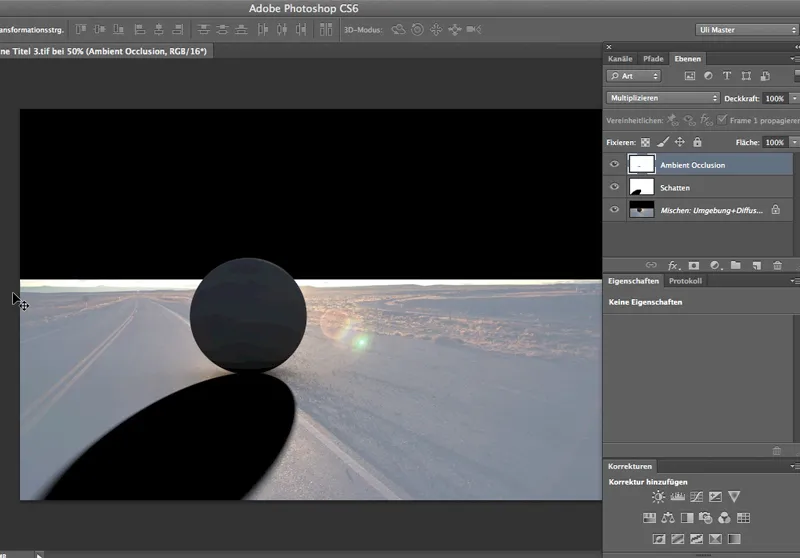
Task: Add a Curves adjustment layer
Action: (x=696, y=497)
